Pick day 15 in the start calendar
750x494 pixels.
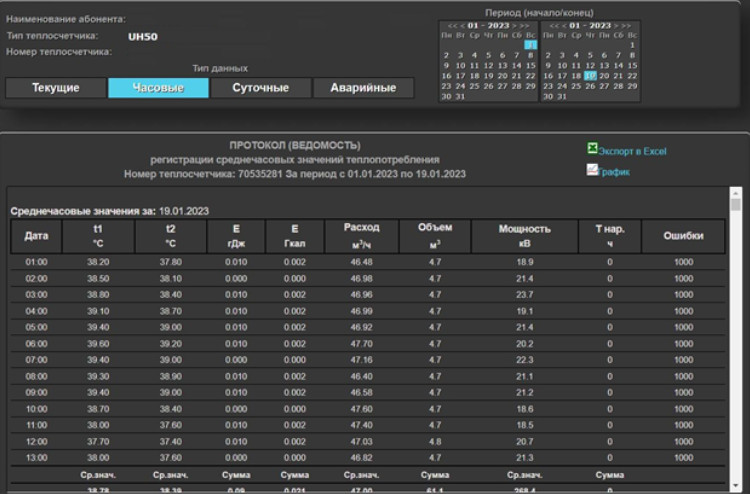[x=530, y=66]
